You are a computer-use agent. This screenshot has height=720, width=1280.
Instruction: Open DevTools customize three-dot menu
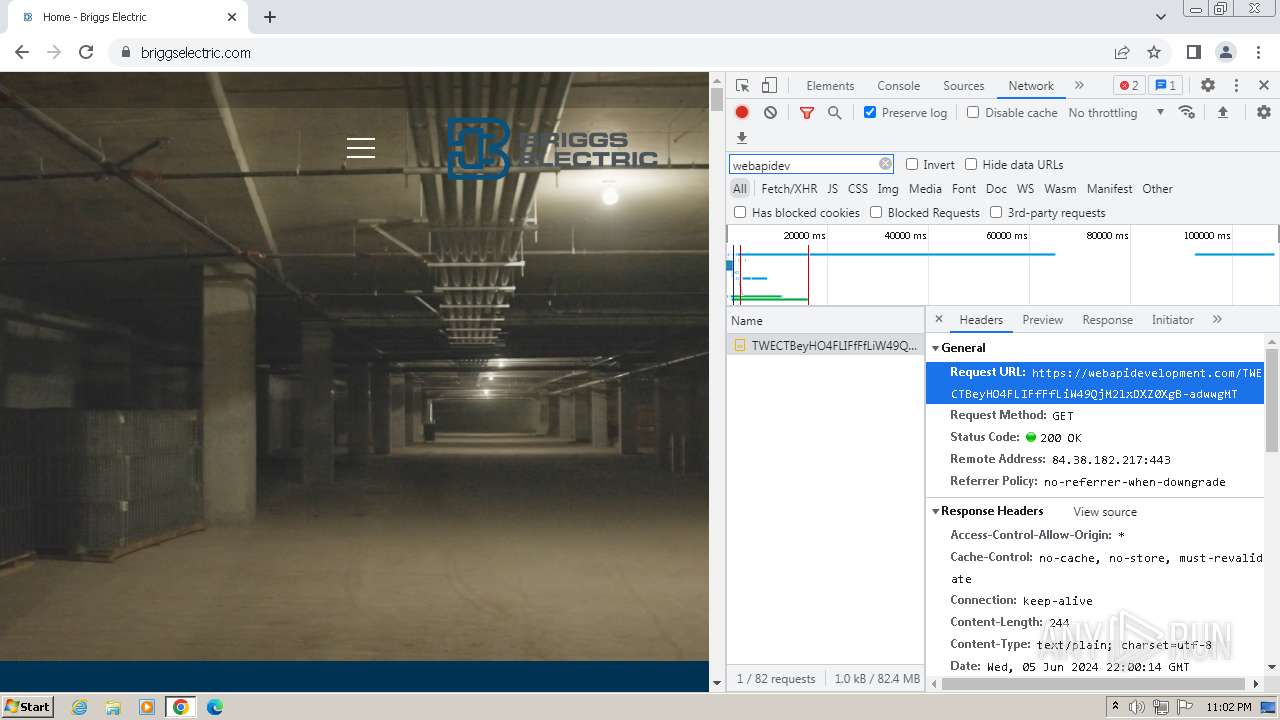[1236, 85]
